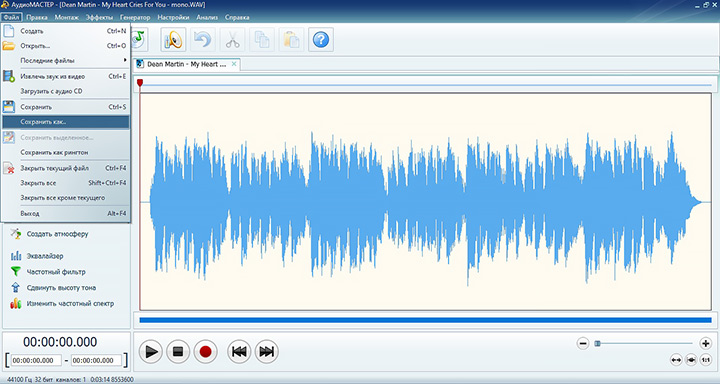Choose Открыть... in the File menu

coord(65,46)
